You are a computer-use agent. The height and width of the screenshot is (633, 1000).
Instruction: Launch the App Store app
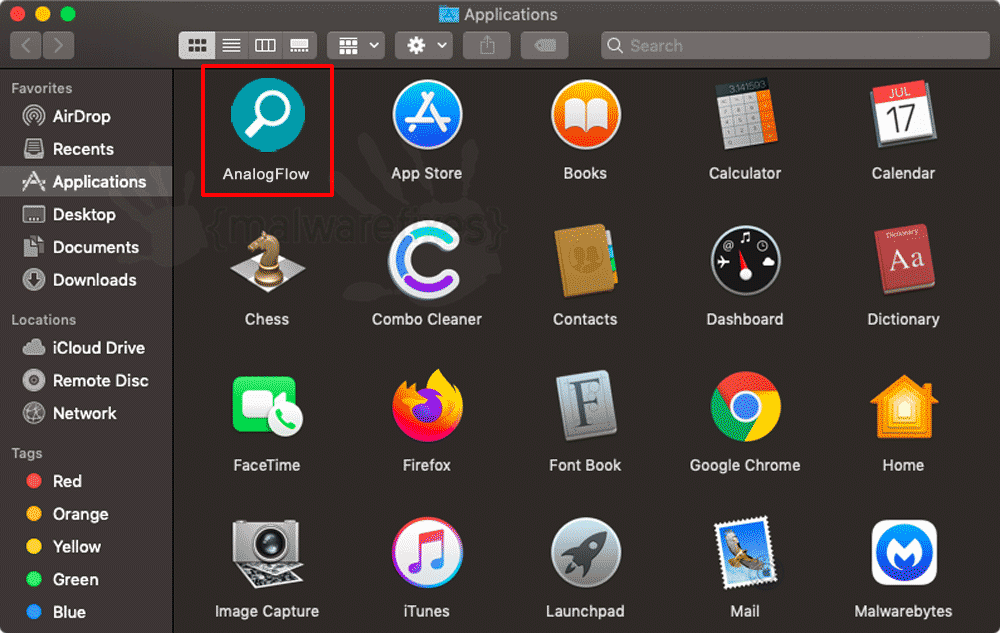pyautogui.click(x=427, y=115)
